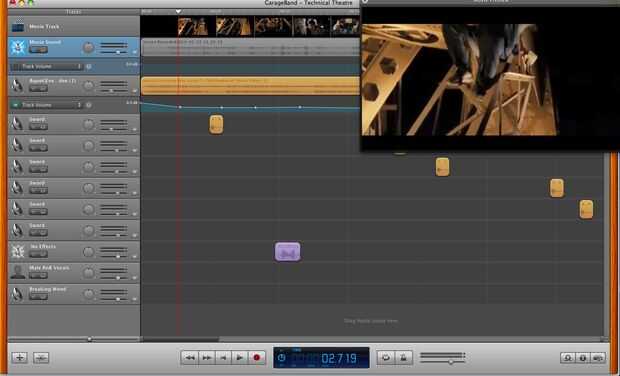Select the Movie Track header
This screenshot has width=620, height=376.
point(74,26)
